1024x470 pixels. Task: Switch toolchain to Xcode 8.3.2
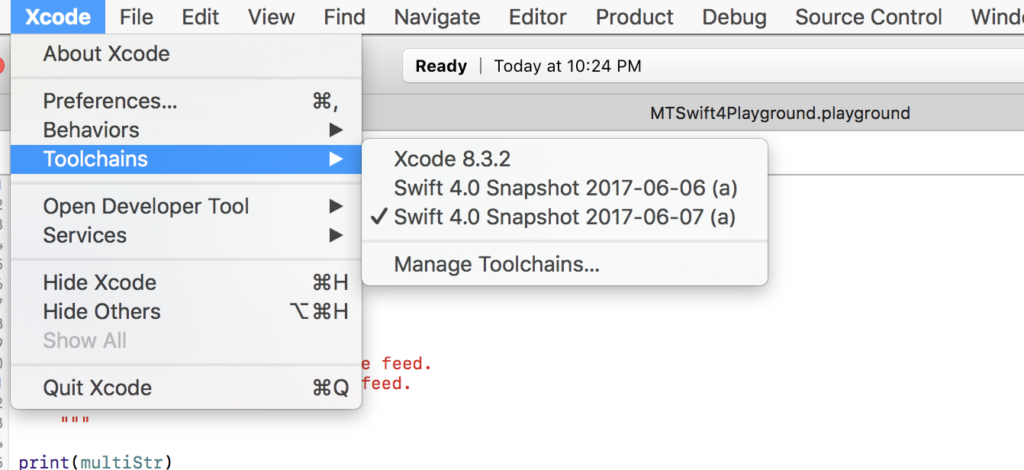tap(452, 159)
